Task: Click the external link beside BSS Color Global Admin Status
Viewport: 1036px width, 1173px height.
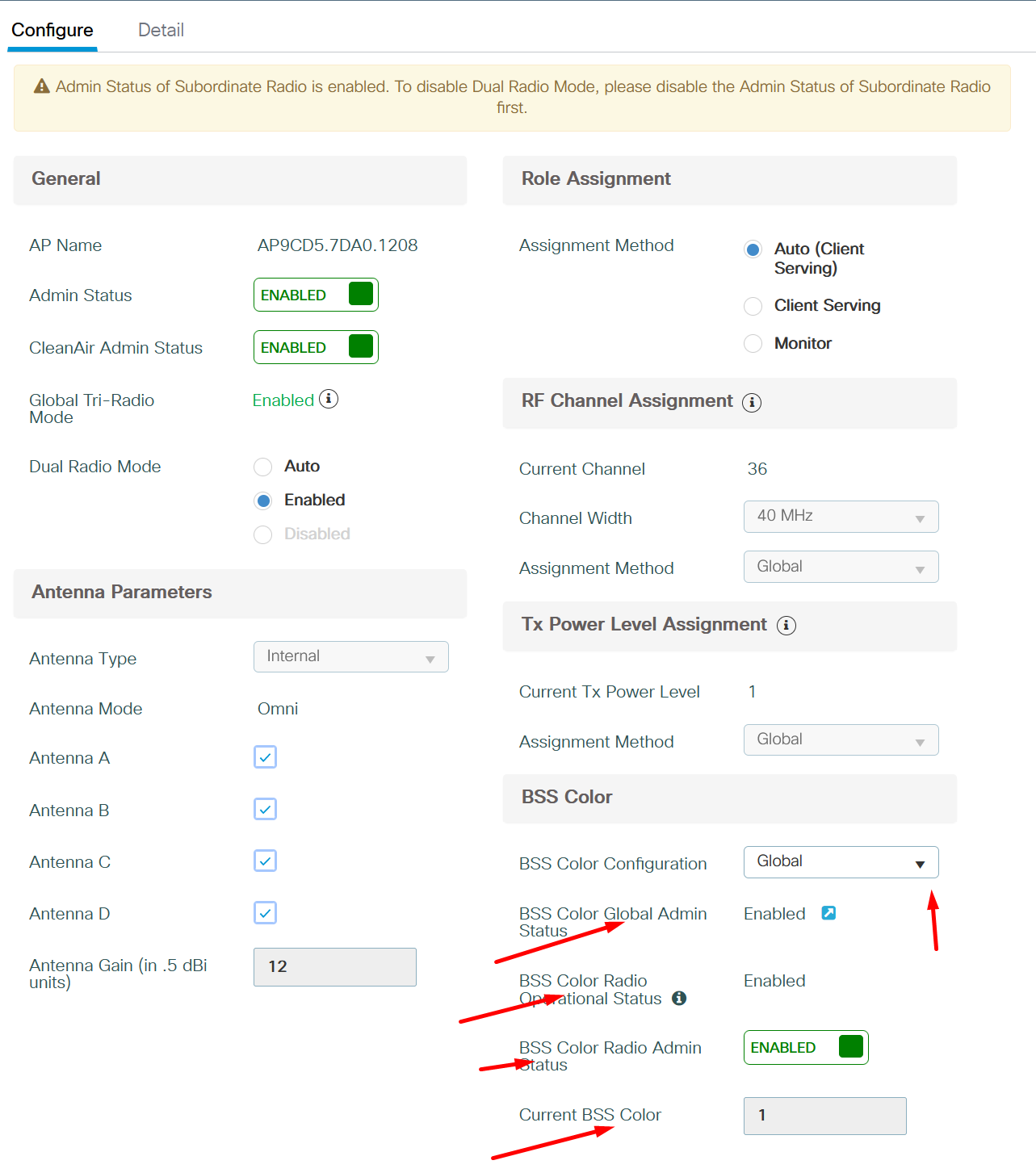Action: tap(828, 913)
